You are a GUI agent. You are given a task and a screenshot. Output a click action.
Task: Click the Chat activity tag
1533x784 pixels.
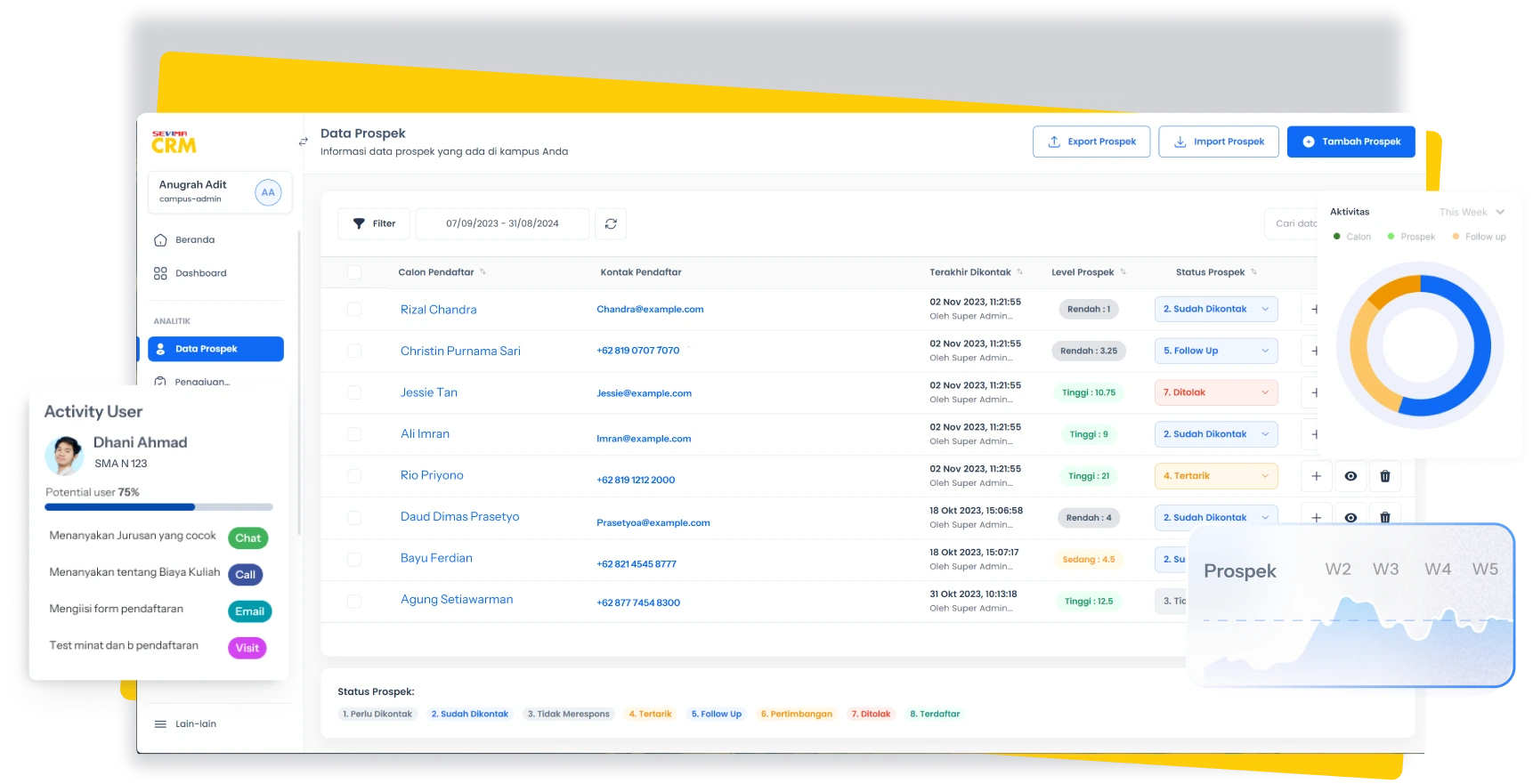click(x=248, y=538)
